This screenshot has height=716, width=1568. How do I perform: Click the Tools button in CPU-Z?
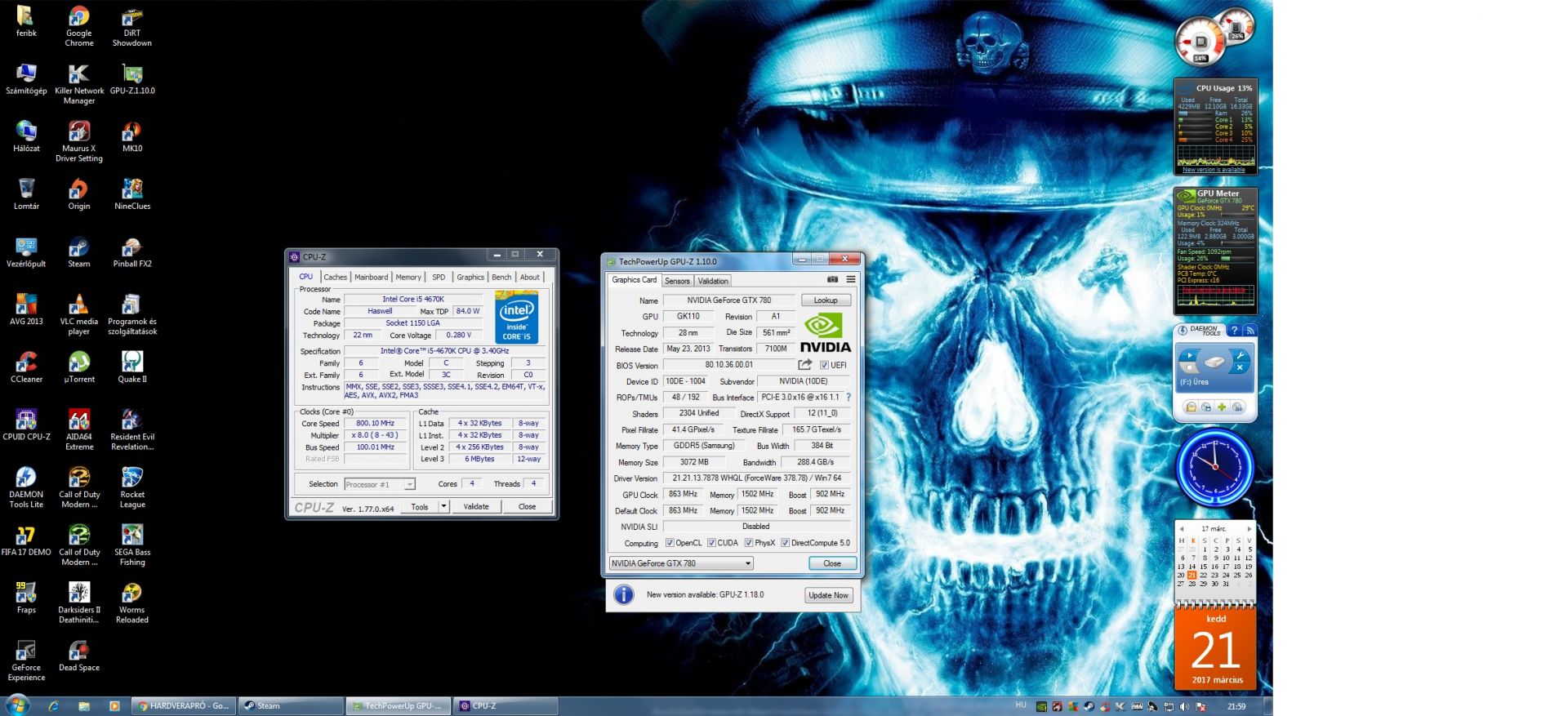[x=419, y=506]
